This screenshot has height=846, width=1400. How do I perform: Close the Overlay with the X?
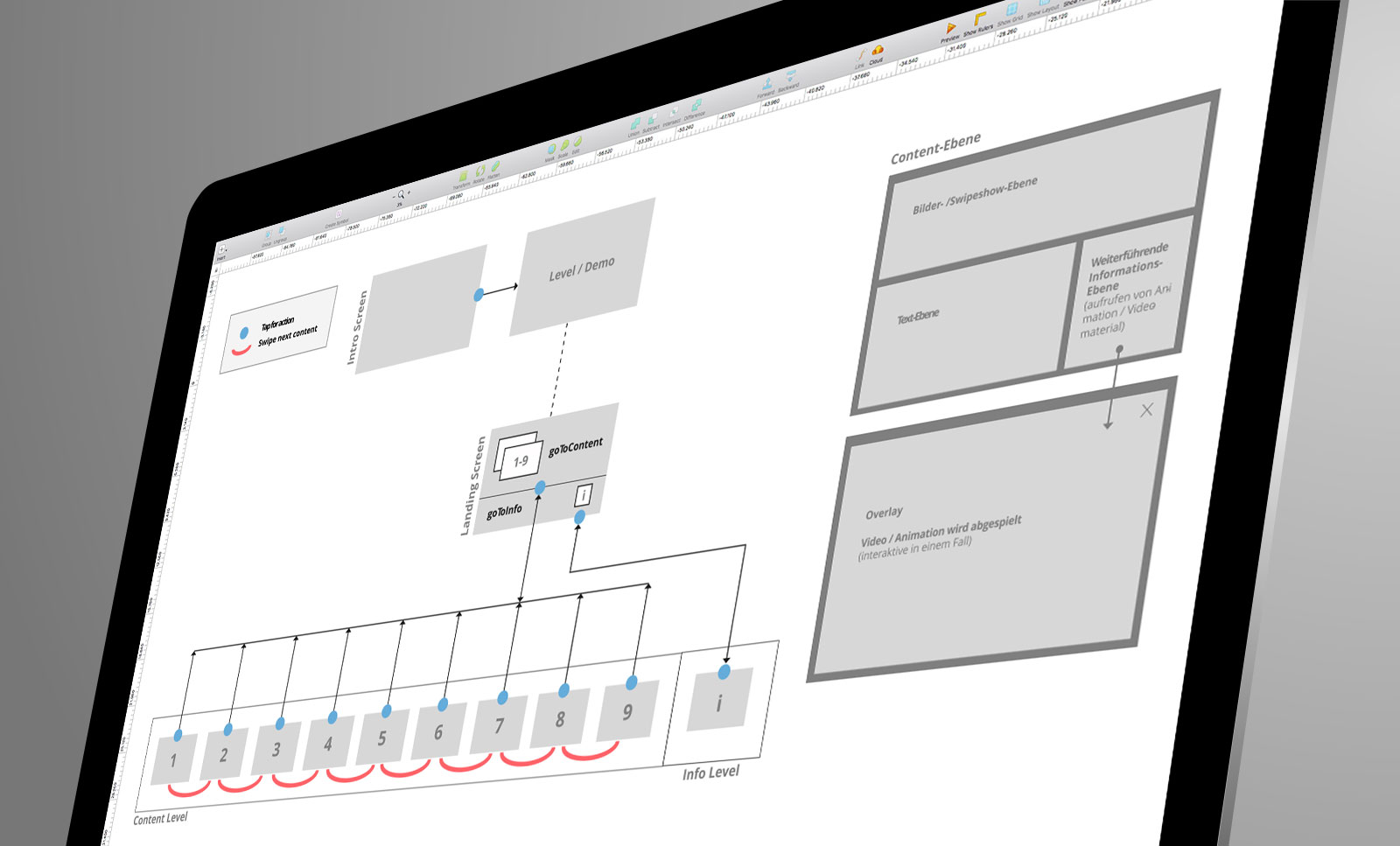[1146, 410]
